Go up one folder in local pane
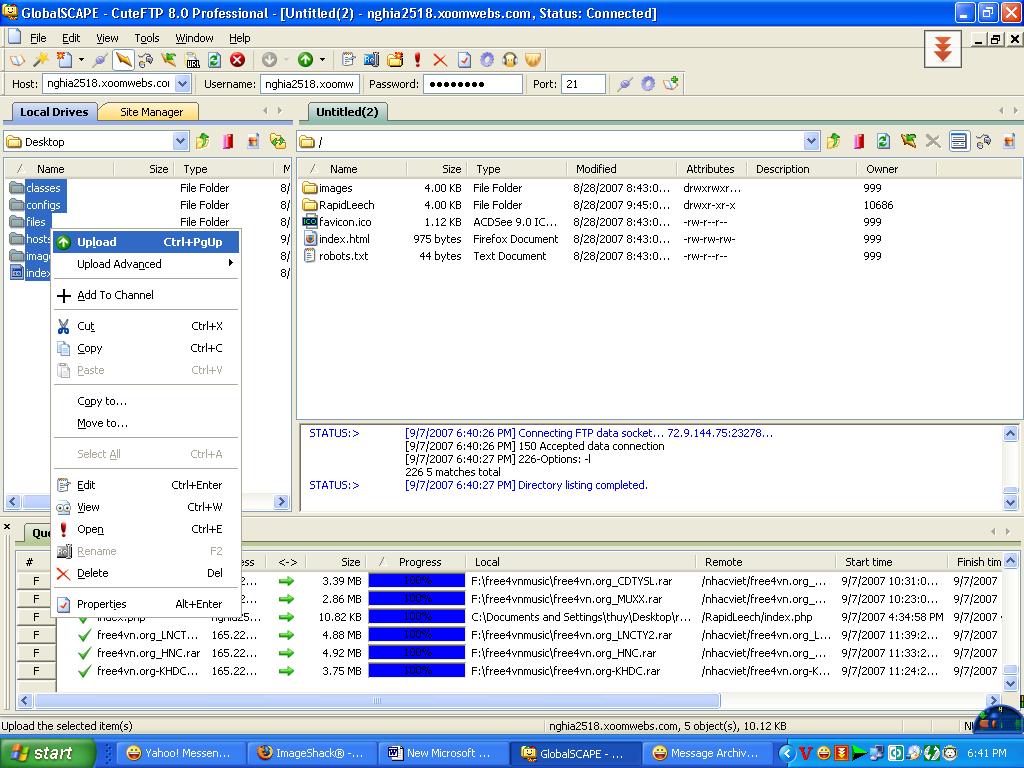Image resolution: width=1024 pixels, height=768 pixels. [202, 141]
